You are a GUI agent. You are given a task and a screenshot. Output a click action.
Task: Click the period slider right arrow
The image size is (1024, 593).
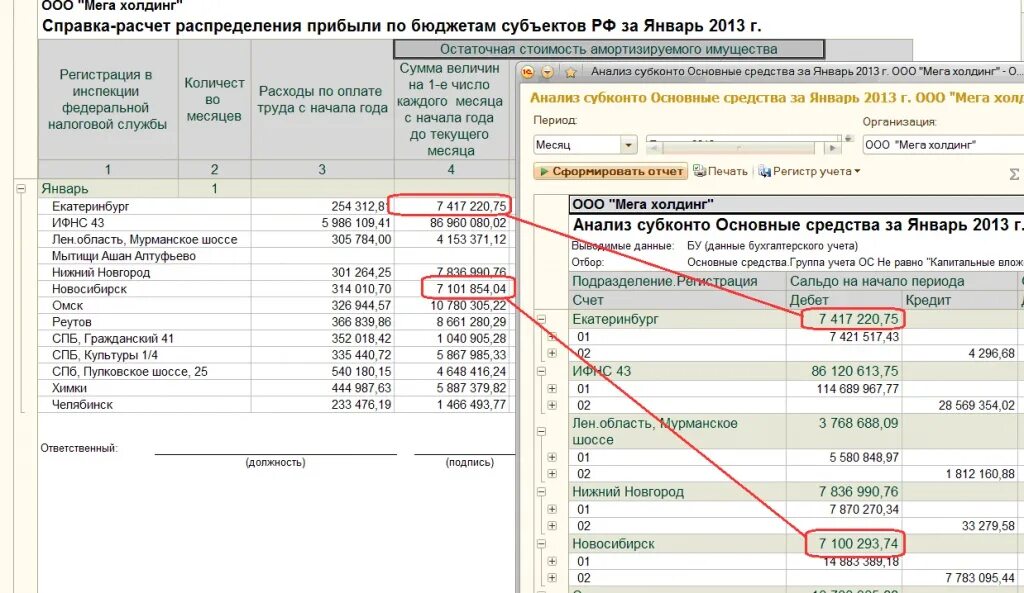tap(831, 148)
